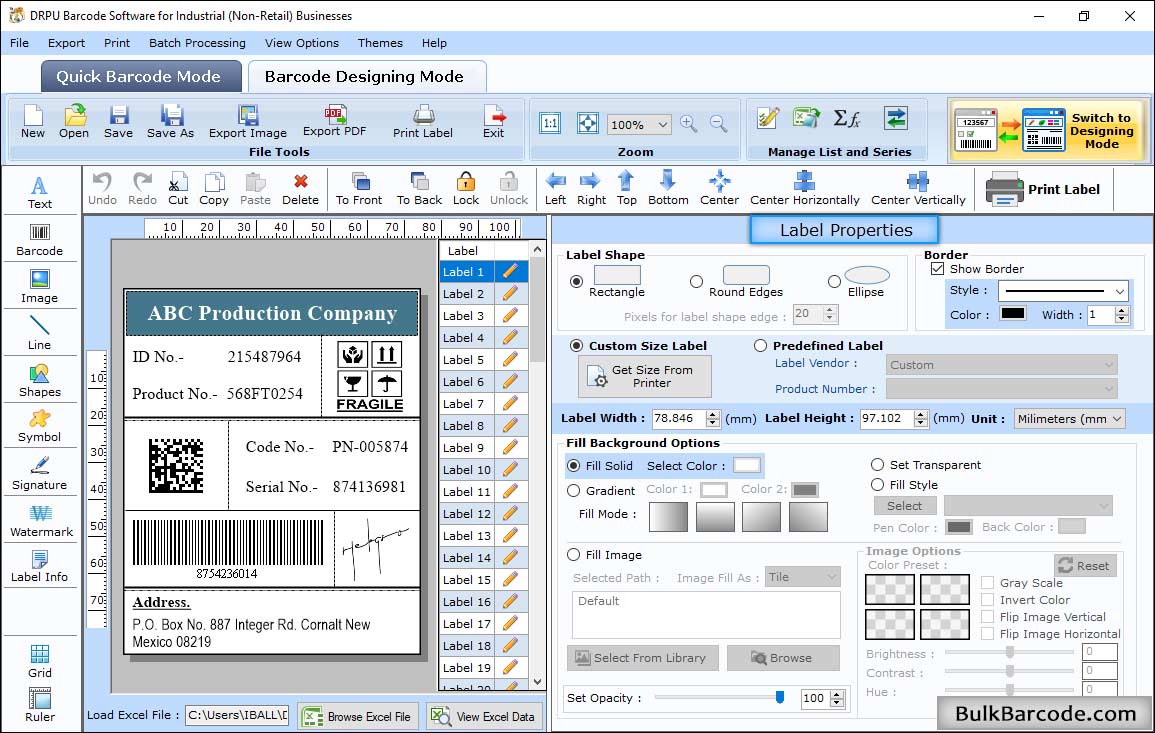Delete the selected object
The height and width of the screenshot is (733, 1155).
[x=301, y=189]
